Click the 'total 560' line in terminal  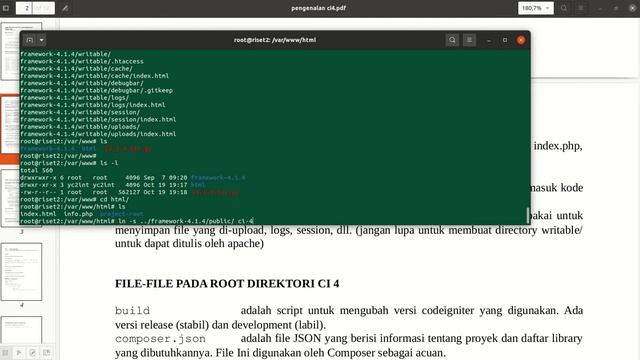point(36,170)
